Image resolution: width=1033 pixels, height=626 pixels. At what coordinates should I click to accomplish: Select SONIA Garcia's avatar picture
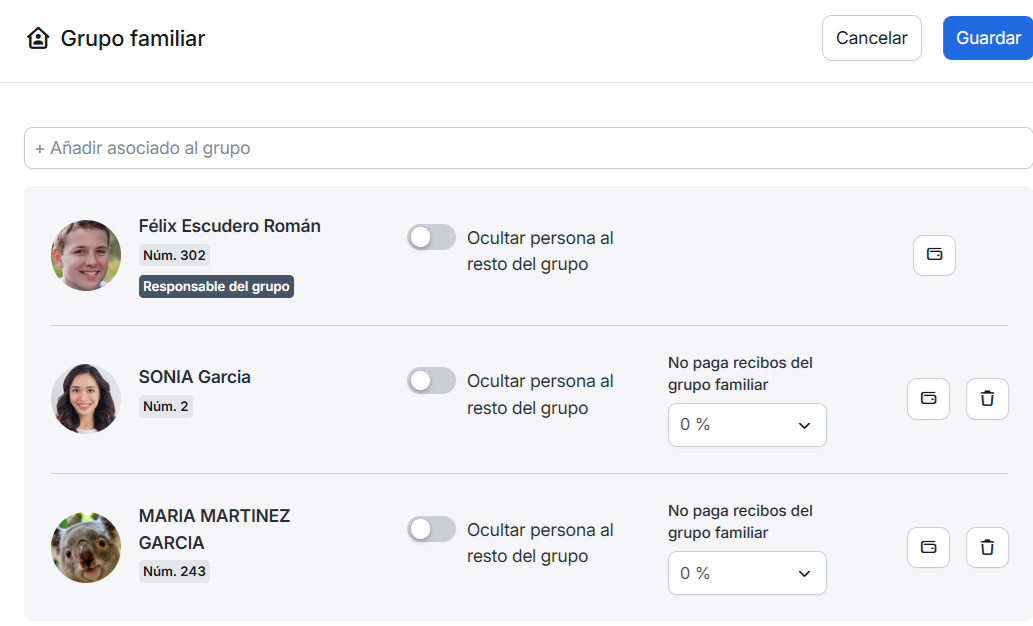(x=86, y=399)
